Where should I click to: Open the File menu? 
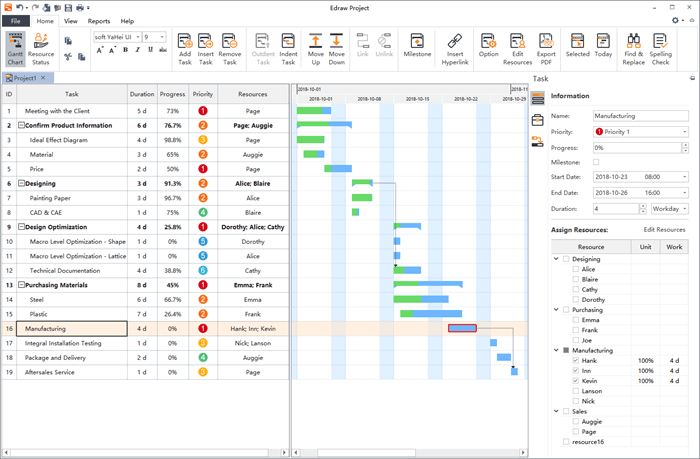16,21
